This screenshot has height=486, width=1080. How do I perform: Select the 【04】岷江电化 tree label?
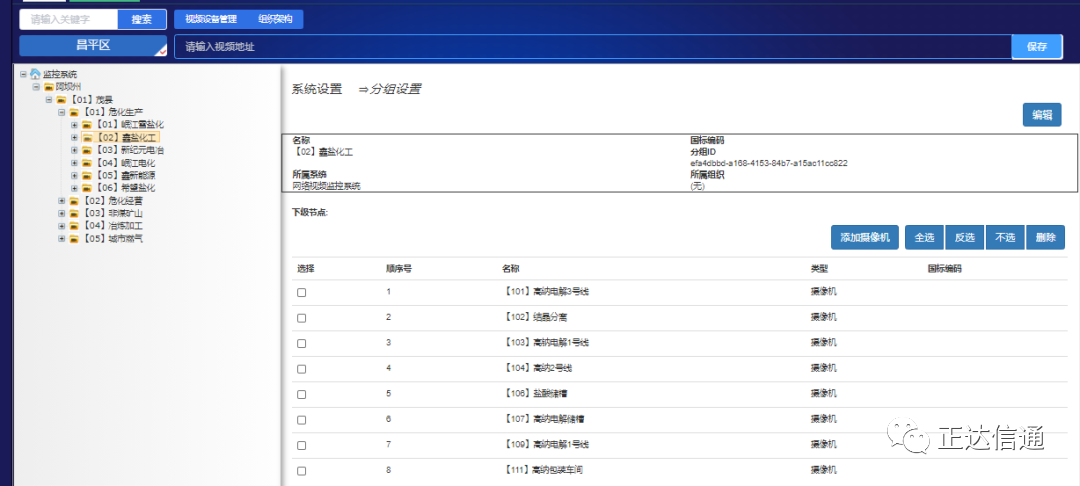(x=125, y=163)
